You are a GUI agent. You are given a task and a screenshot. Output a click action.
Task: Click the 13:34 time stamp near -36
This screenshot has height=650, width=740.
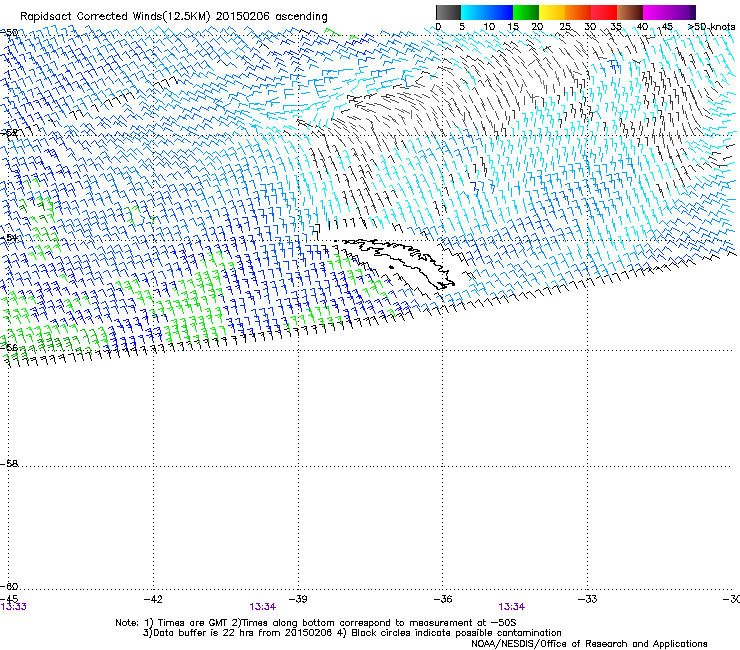pyautogui.click(x=512, y=607)
